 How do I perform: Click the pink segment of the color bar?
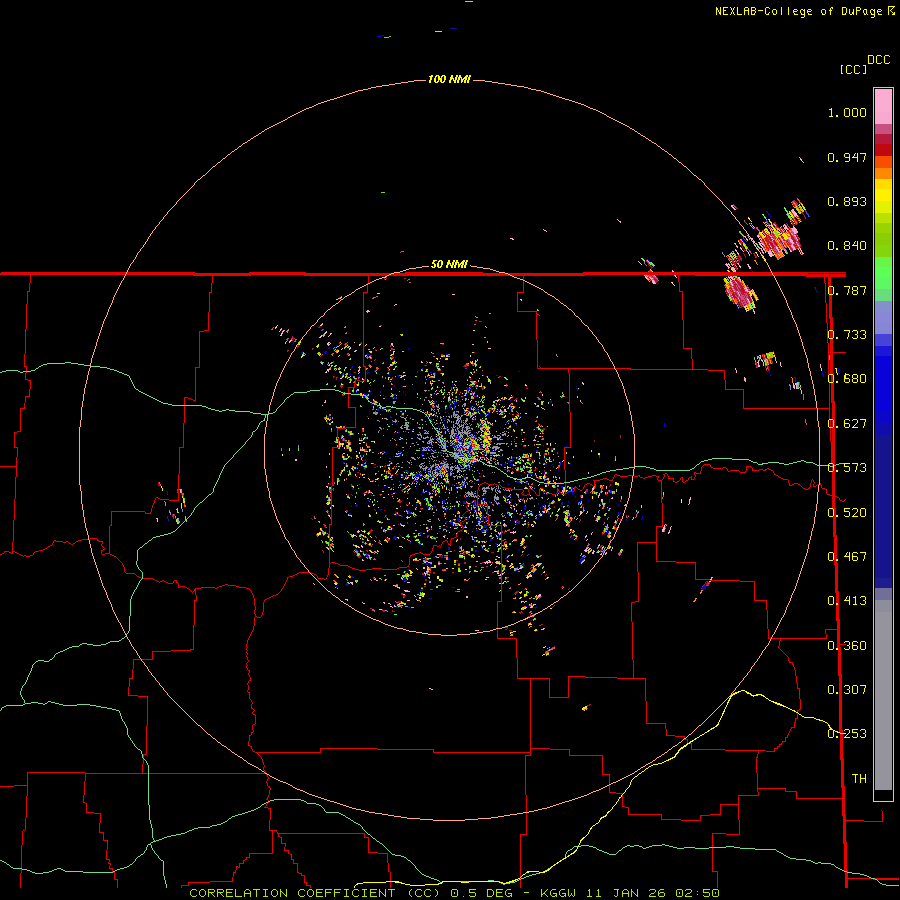point(883,107)
